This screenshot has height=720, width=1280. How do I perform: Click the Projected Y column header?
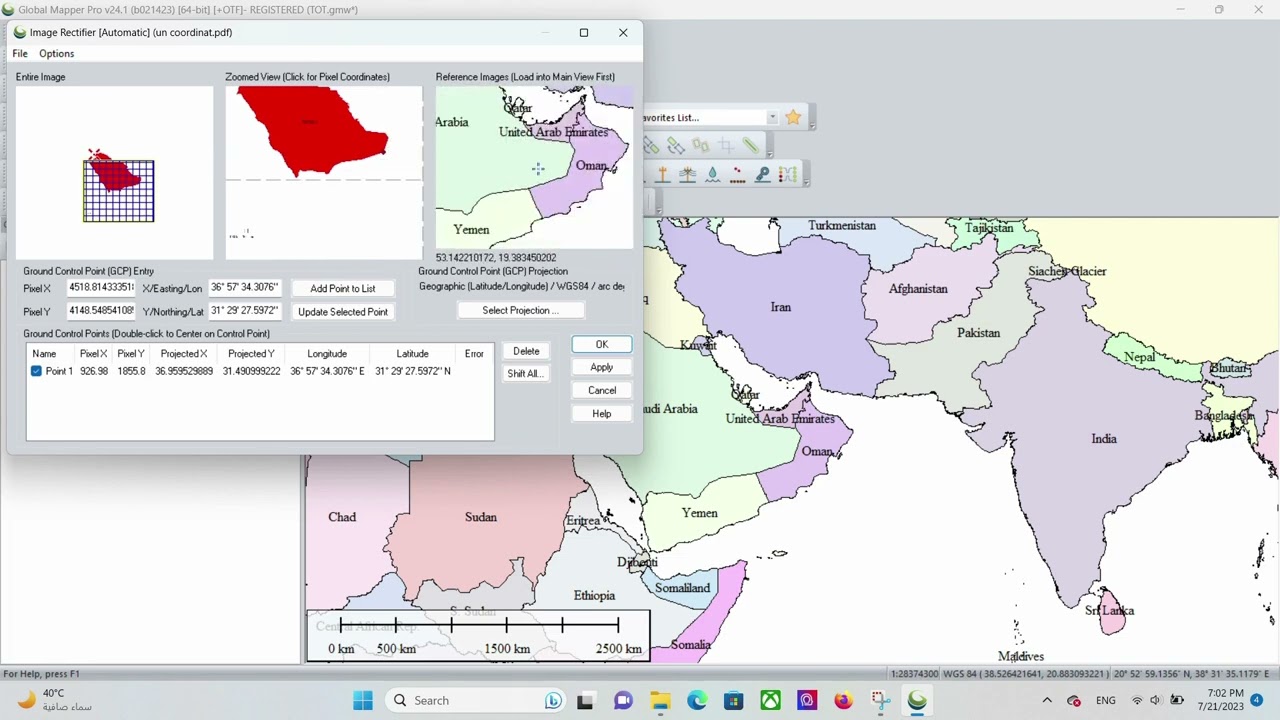(x=251, y=354)
